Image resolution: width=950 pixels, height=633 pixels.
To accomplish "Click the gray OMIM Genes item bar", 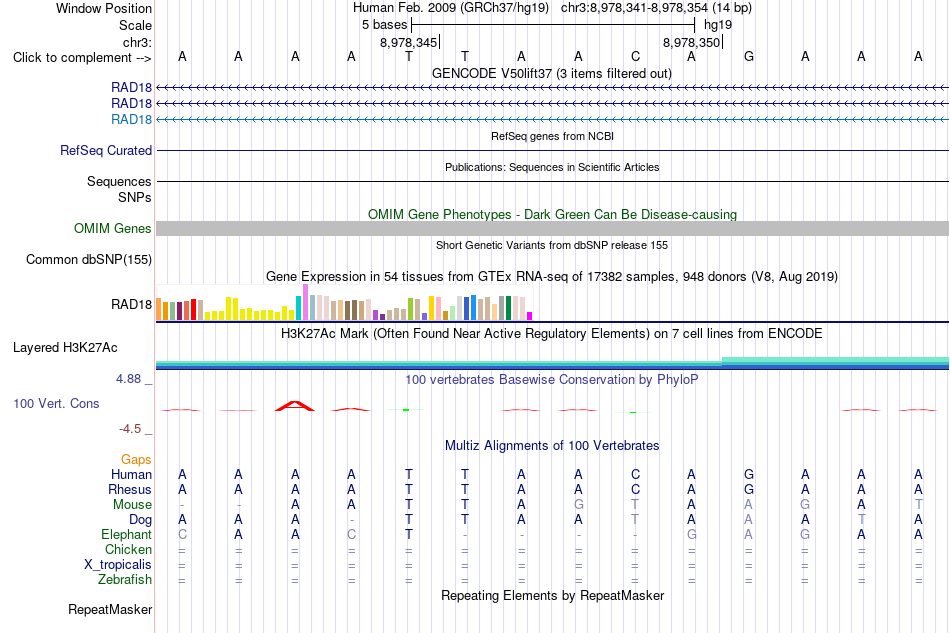I will [552, 228].
